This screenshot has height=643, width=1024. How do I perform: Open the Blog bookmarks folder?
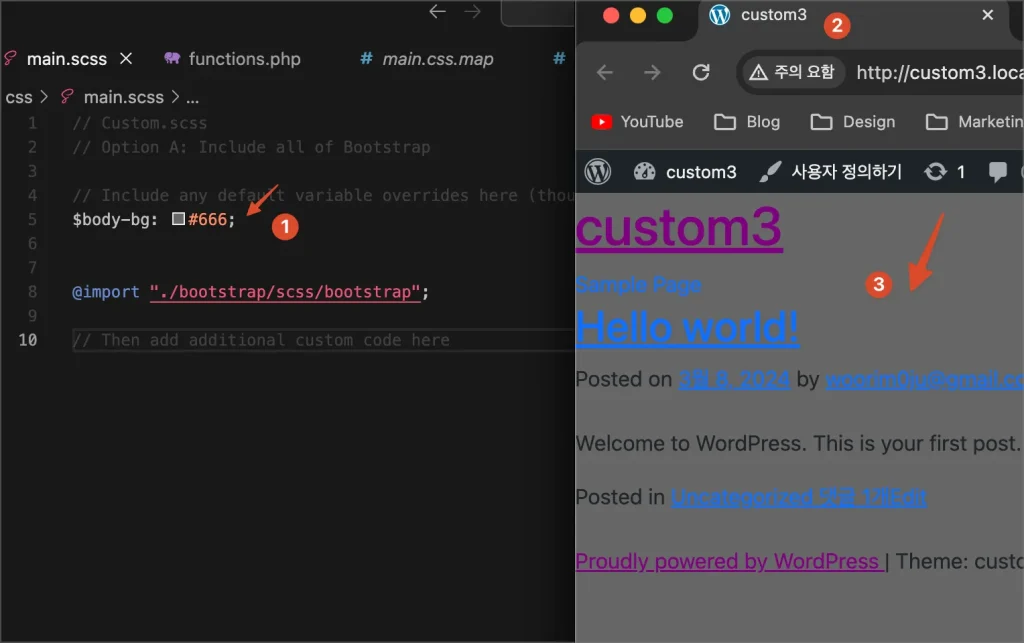coord(747,122)
